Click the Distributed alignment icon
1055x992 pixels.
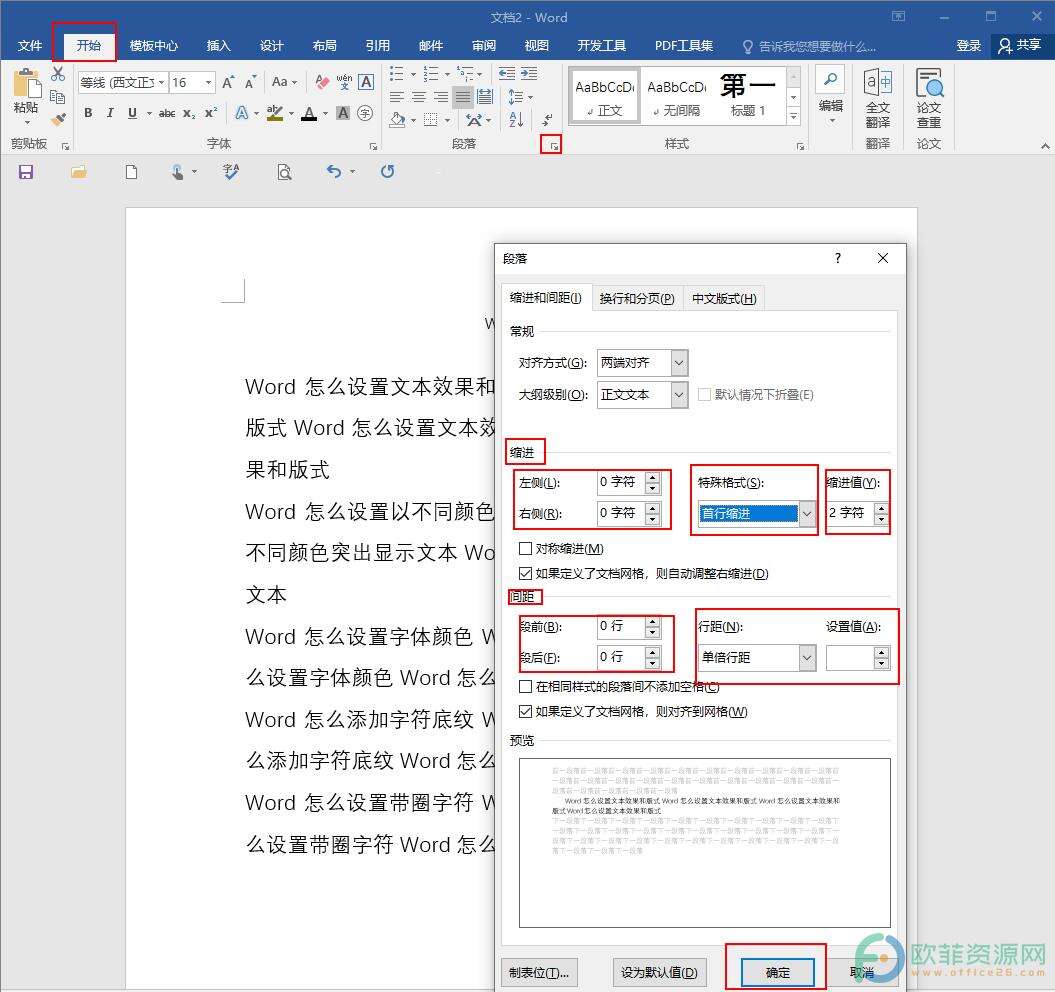(x=484, y=97)
